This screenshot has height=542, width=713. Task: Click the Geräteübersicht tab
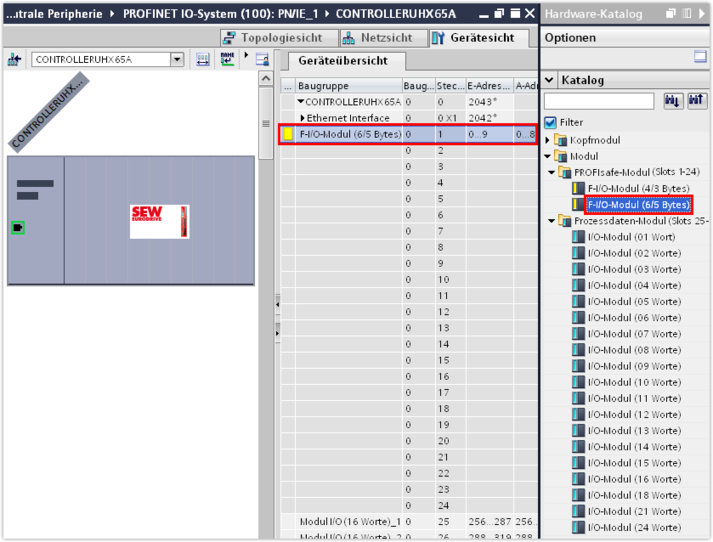[342, 61]
